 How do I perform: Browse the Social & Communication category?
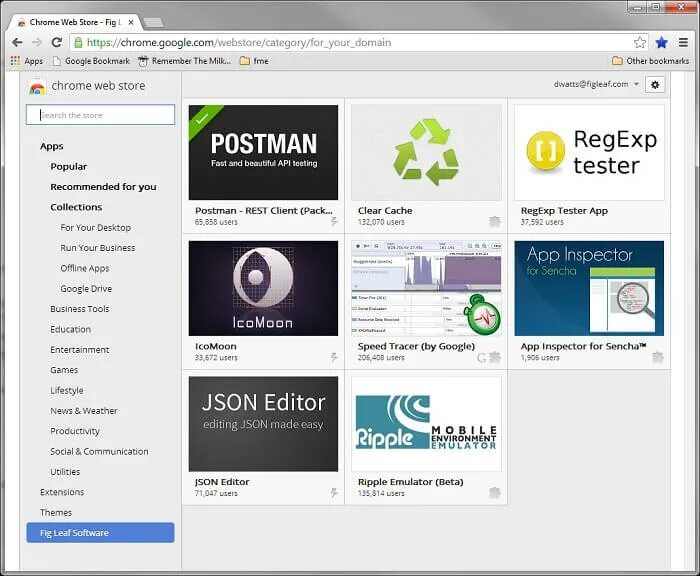coord(99,451)
